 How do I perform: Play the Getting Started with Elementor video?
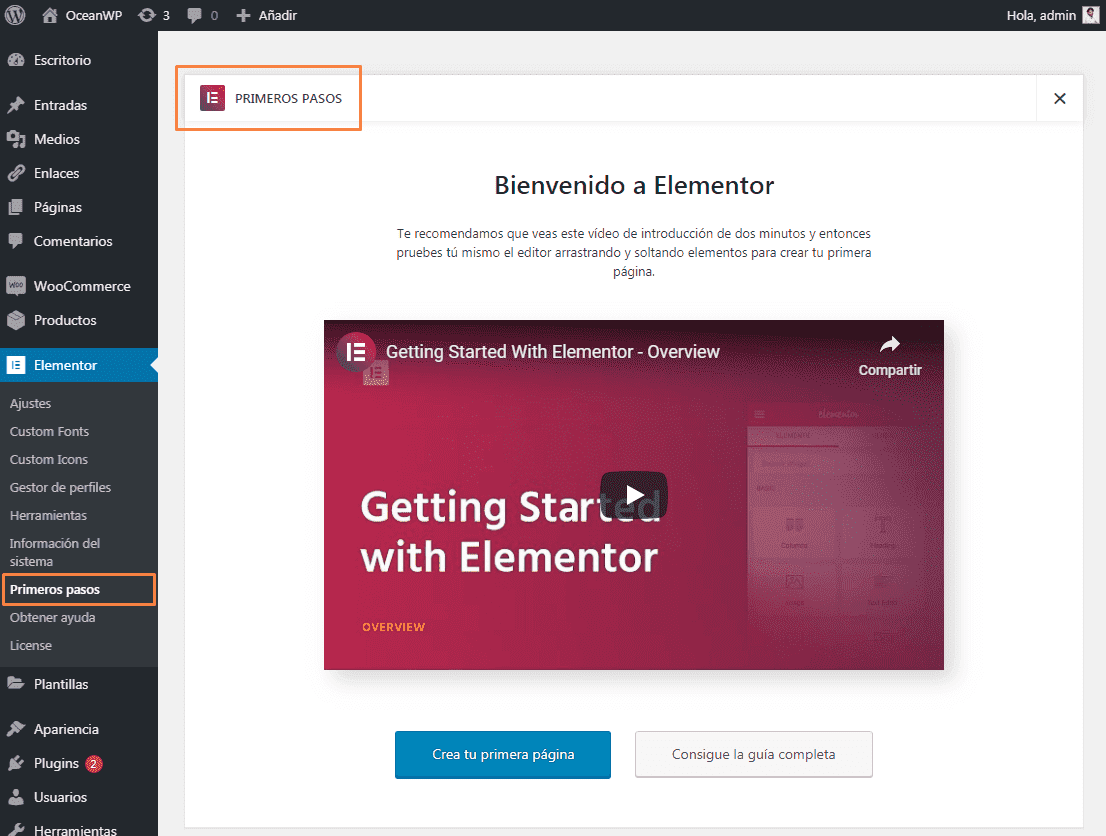point(633,495)
